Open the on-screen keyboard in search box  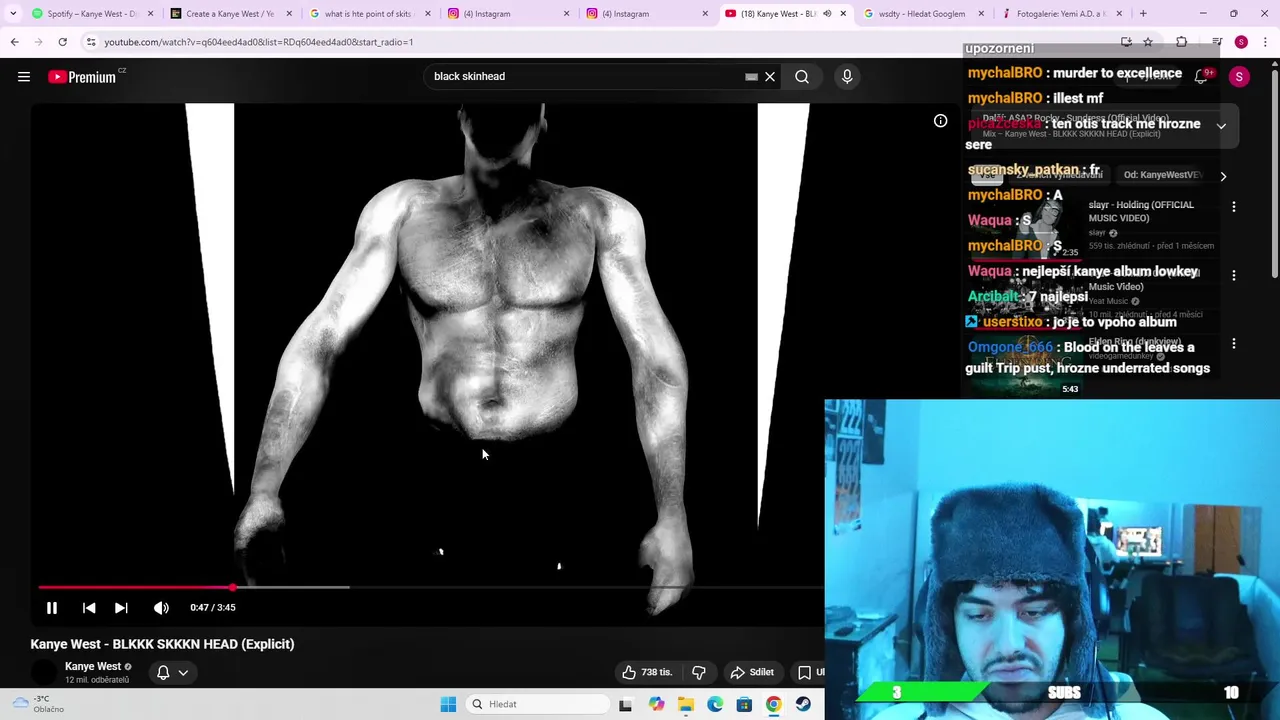point(751,77)
